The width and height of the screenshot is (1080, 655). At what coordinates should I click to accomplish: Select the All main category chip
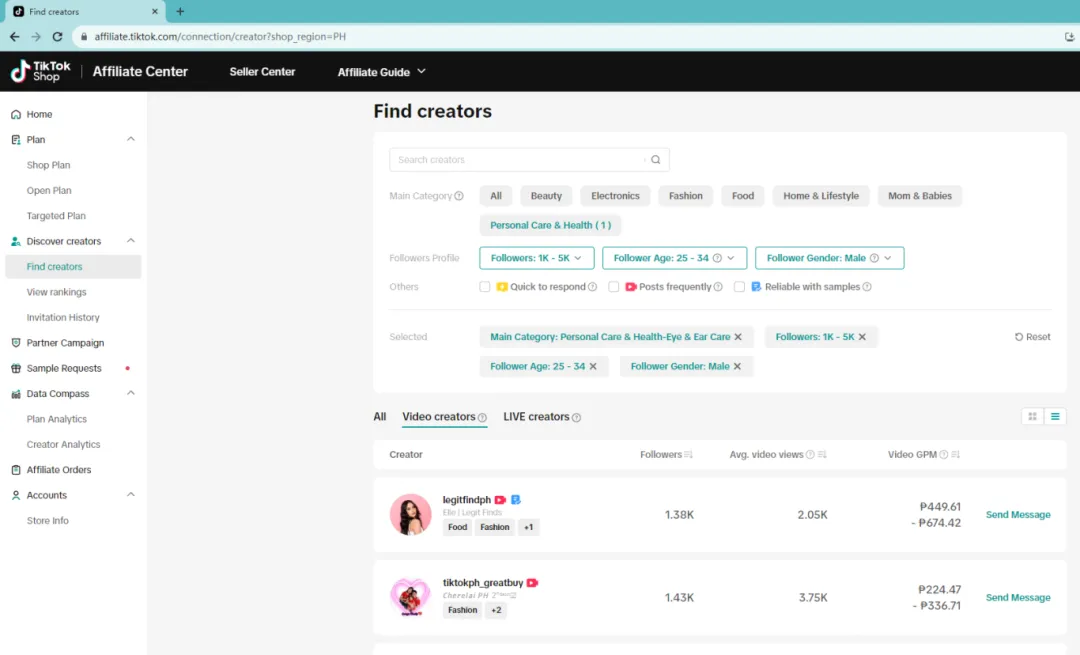pyautogui.click(x=496, y=196)
